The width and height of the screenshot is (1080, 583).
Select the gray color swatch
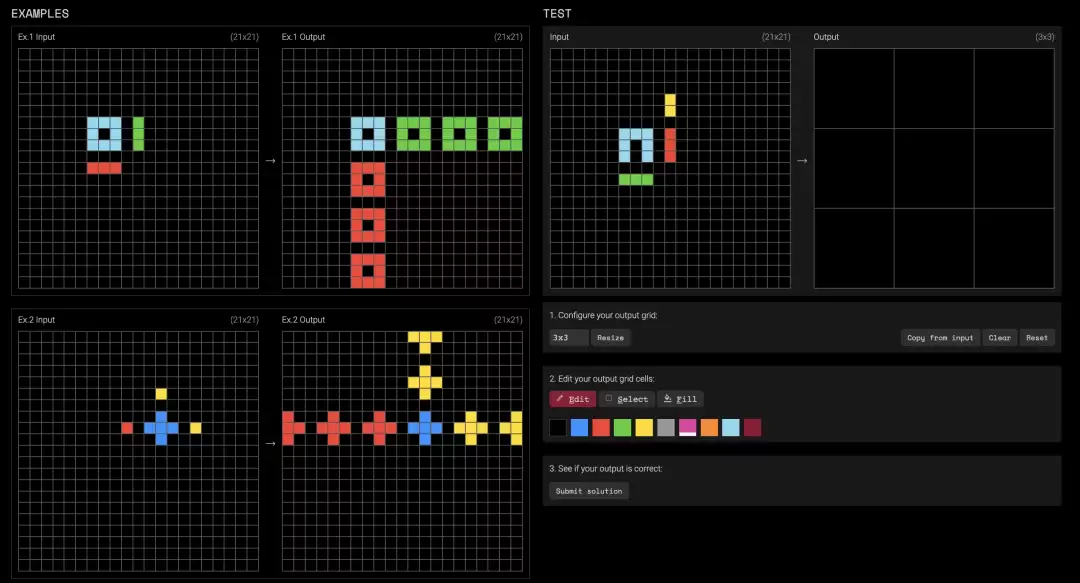[666, 428]
